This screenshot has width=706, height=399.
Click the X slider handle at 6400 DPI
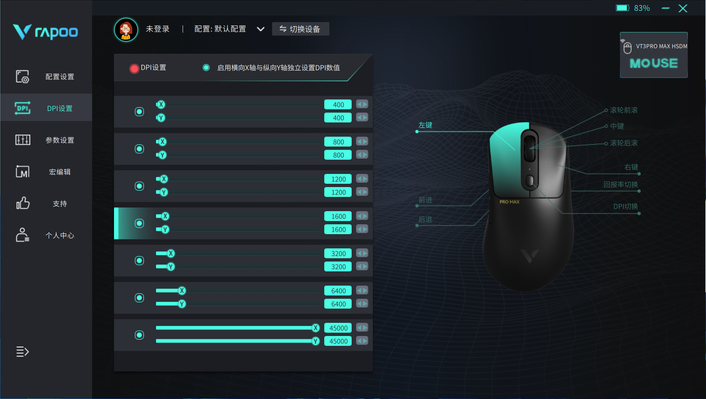click(x=182, y=290)
